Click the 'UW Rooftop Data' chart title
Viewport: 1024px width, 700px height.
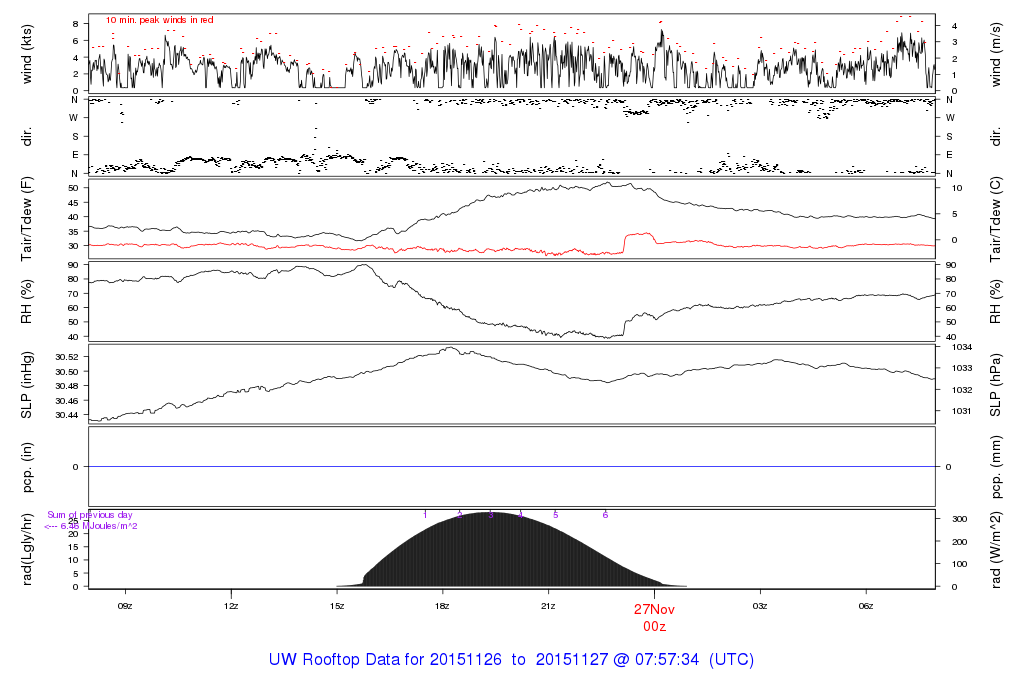(511, 660)
